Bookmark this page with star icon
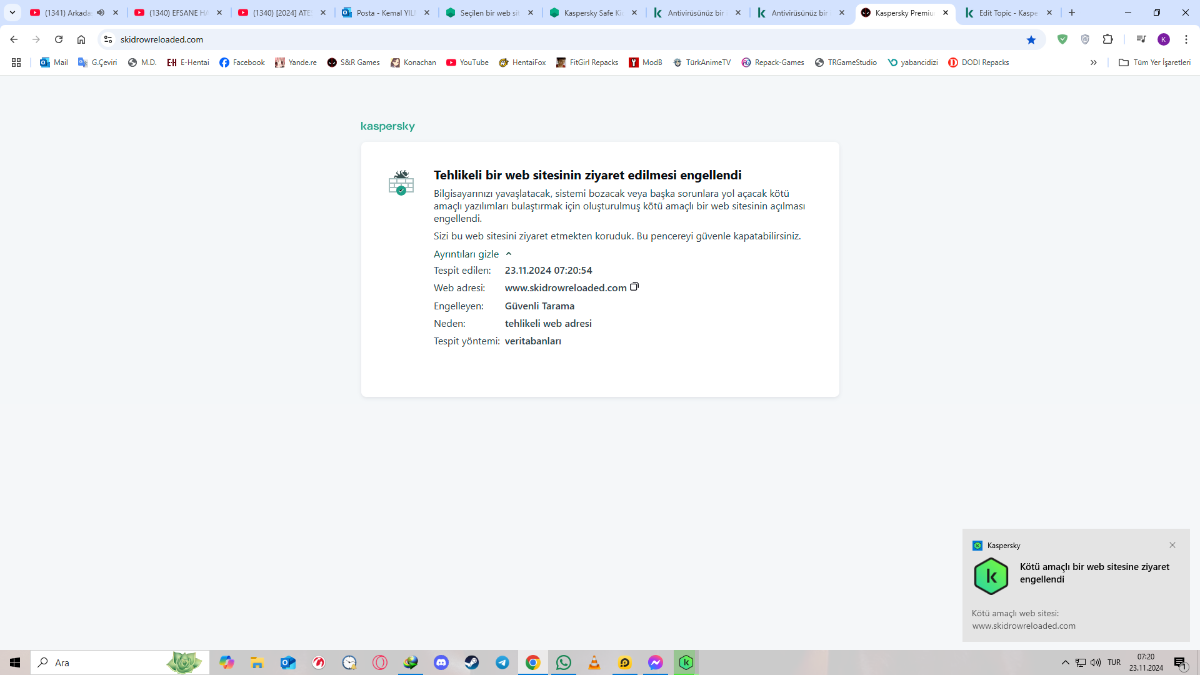This screenshot has height=675, width=1200. point(1031,39)
